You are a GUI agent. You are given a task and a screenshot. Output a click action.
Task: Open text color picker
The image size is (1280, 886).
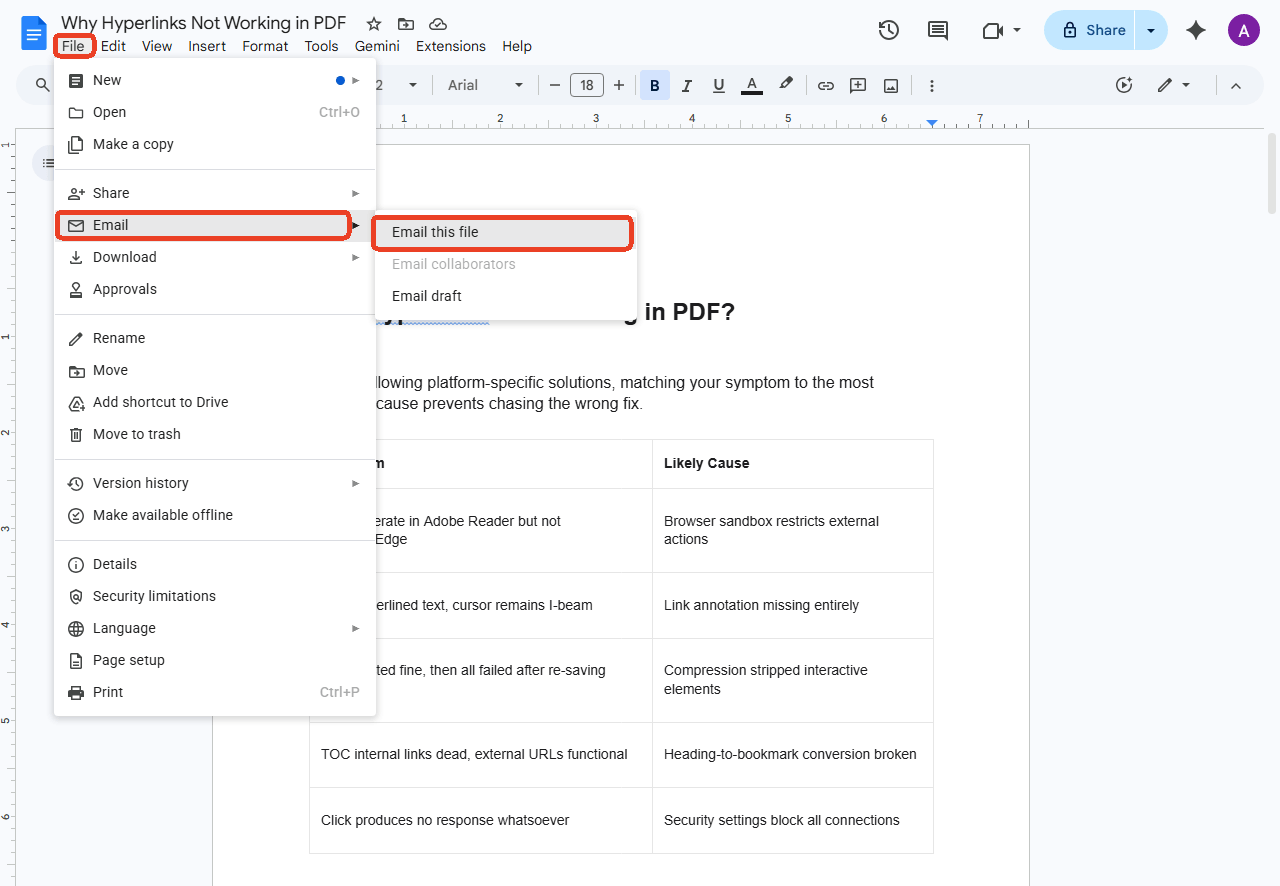pyautogui.click(x=752, y=85)
